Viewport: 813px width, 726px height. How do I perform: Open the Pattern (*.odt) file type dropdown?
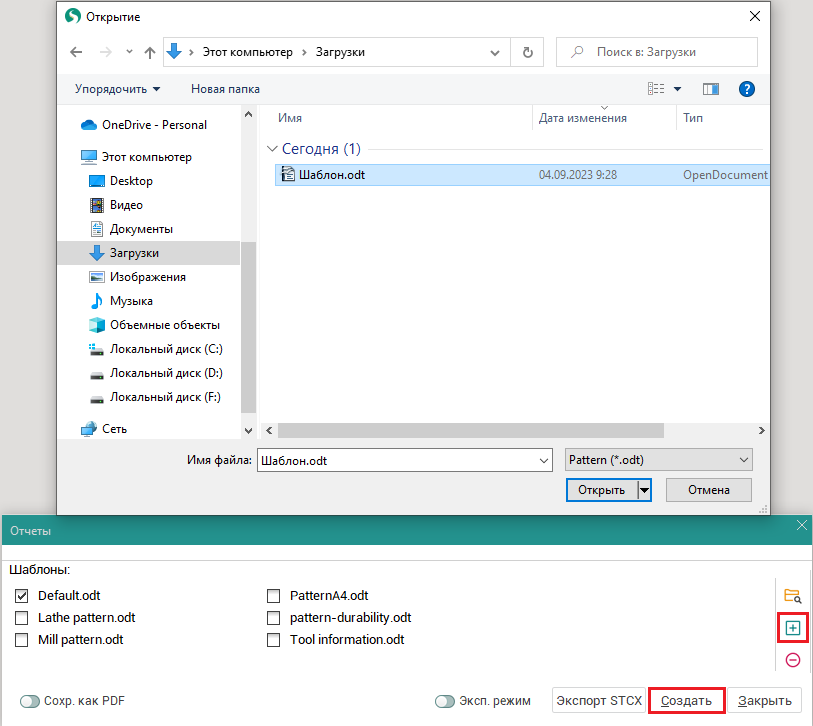[658, 460]
